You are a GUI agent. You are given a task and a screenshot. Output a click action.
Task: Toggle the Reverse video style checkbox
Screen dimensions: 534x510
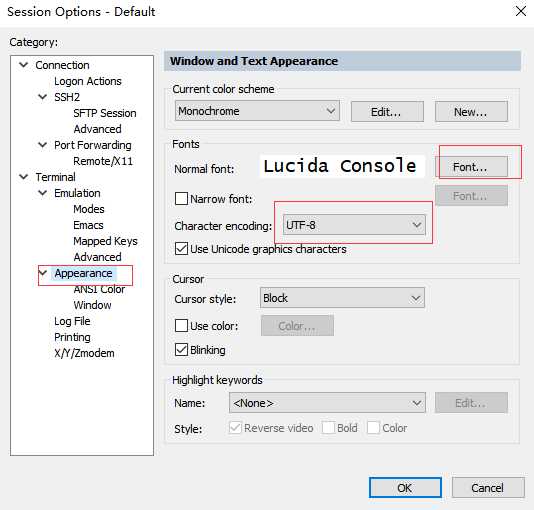[235, 428]
